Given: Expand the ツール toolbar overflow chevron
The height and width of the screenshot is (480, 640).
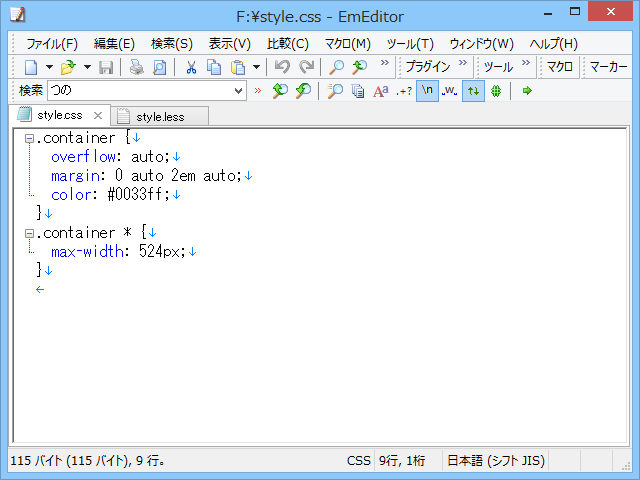Looking at the screenshot, I should pos(526,63).
